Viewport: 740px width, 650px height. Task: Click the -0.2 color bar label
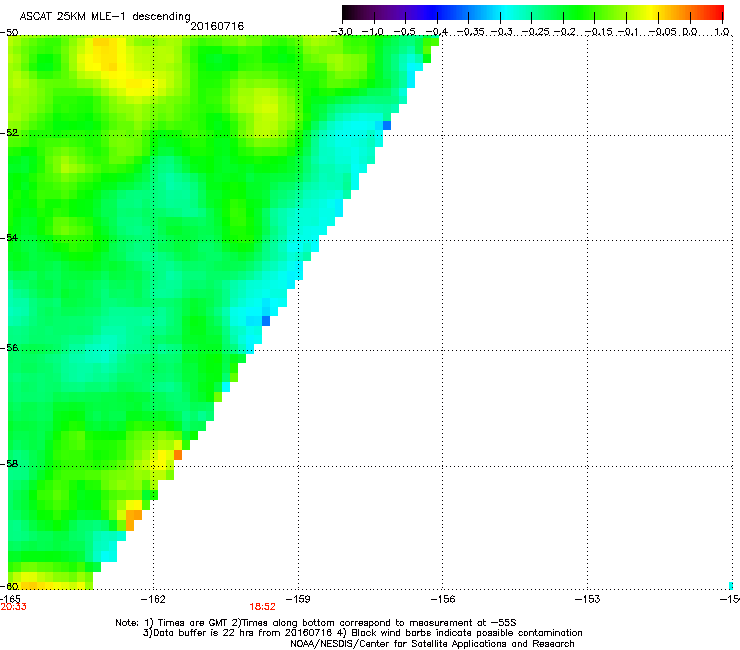point(565,32)
